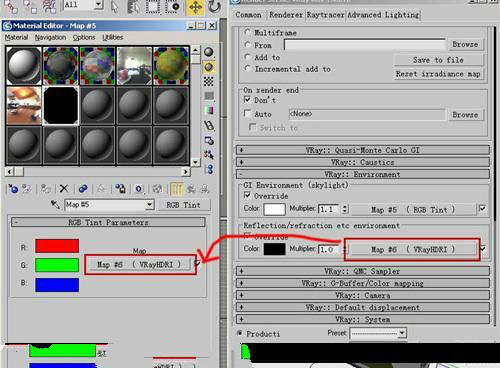
Task: Select the Multiframe radio button
Action: tap(247, 32)
